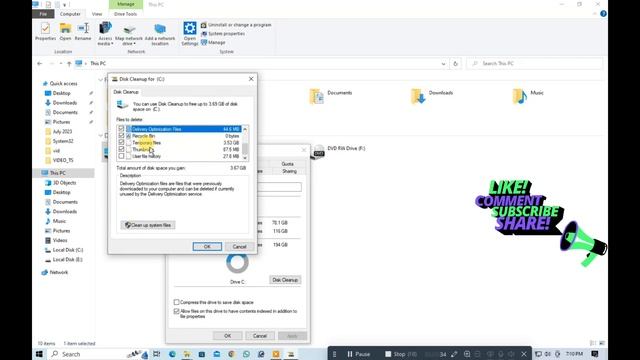This screenshot has width=640, height=360.
Task: Select System32 folder in Quick access
Action: tap(63, 141)
